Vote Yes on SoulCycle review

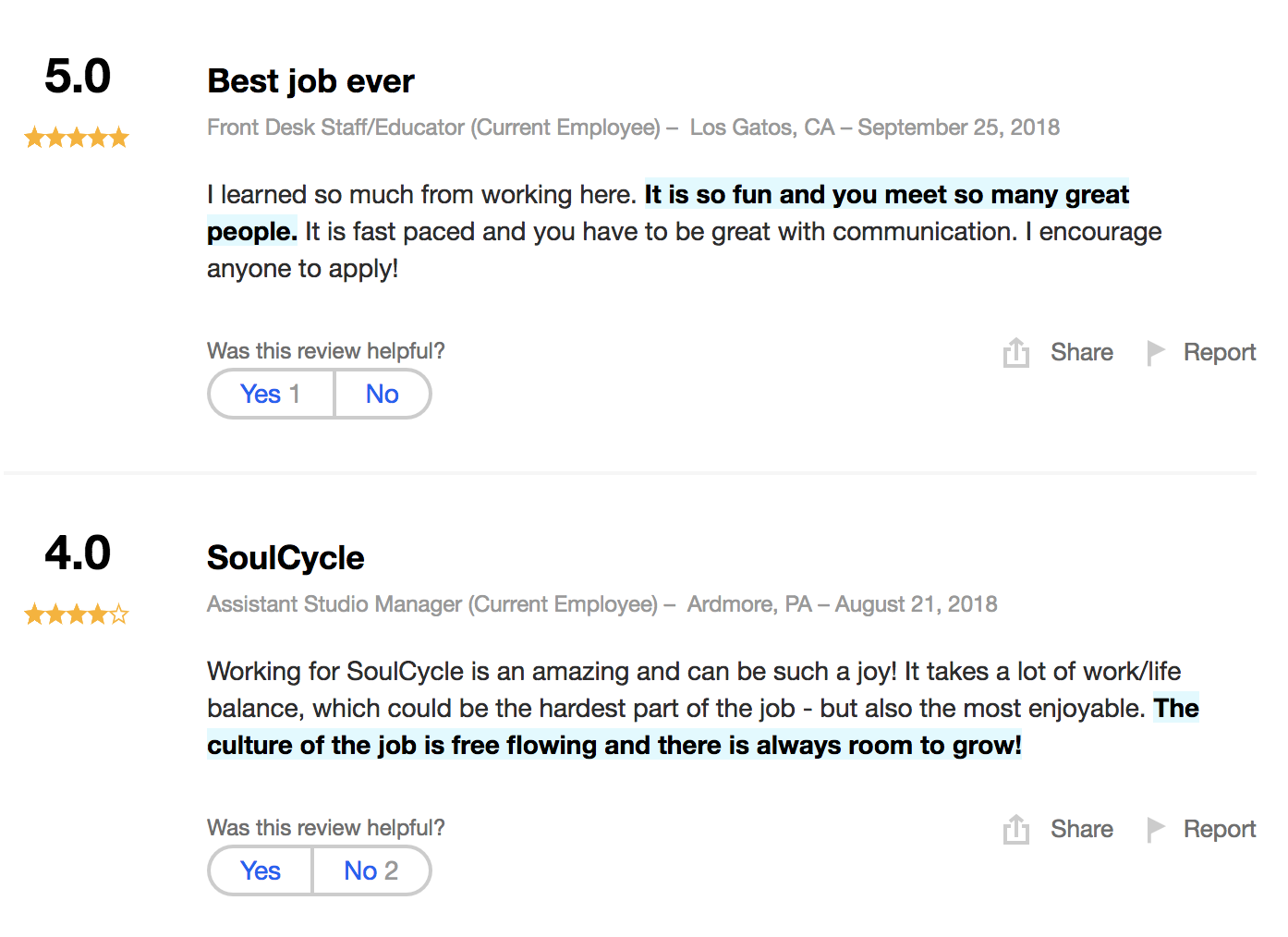pos(261,870)
